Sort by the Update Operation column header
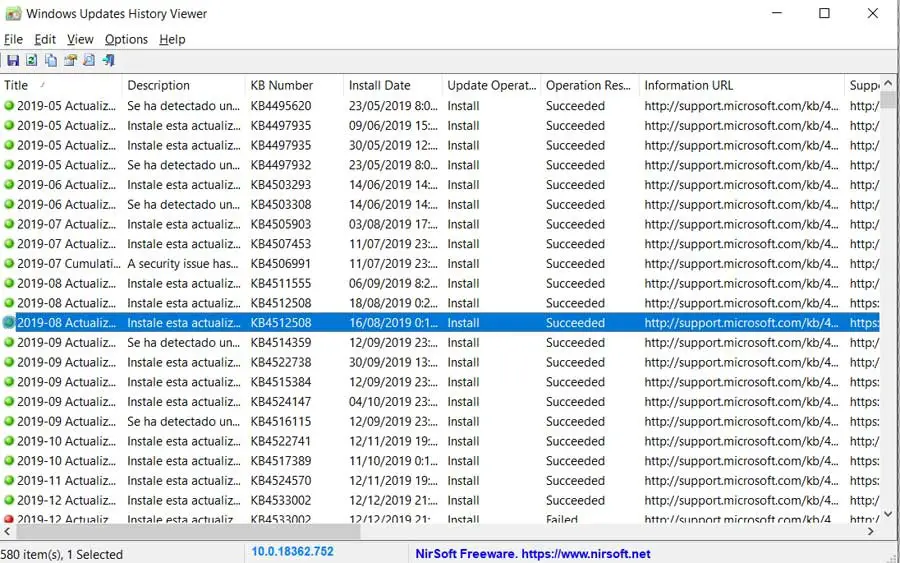The image size is (900, 563). (x=492, y=86)
